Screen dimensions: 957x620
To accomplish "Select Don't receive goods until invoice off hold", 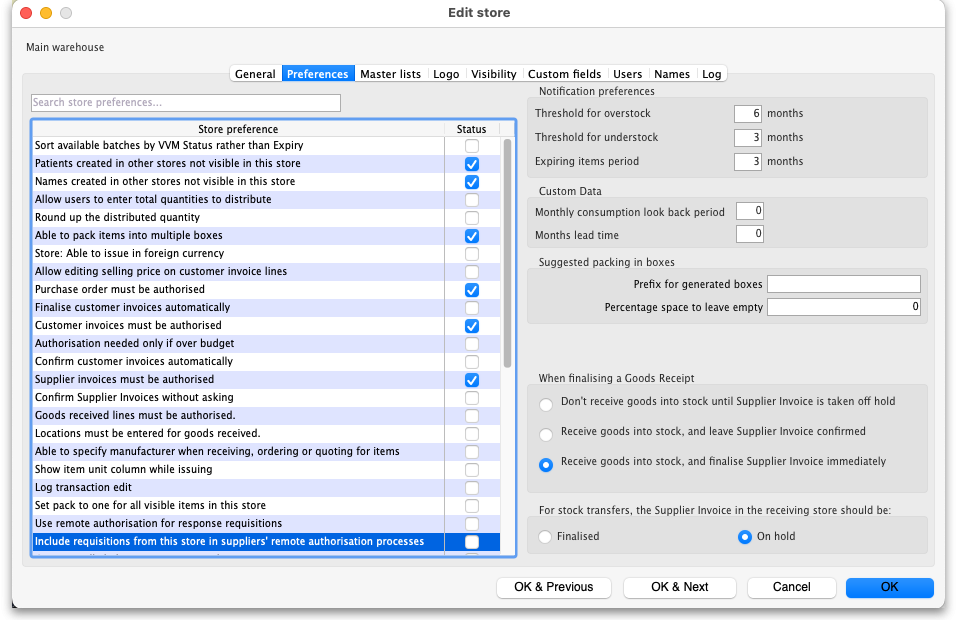I will click(x=545, y=404).
